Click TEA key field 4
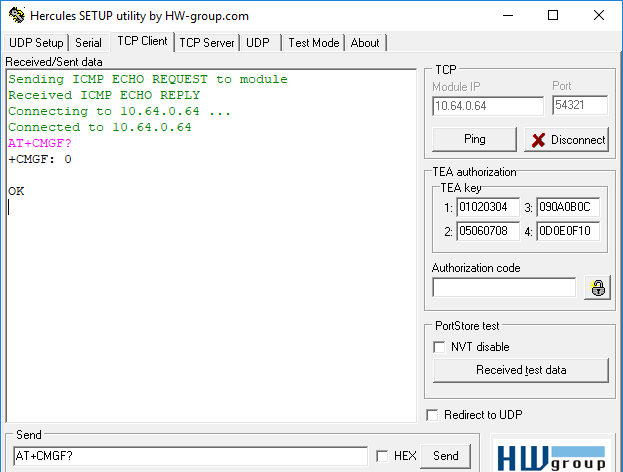Viewport: 623px width, 472px height. [568, 231]
